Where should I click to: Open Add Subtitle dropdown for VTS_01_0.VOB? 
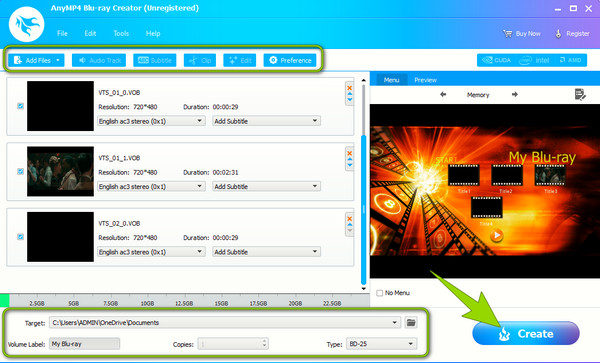tap(266, 121)
